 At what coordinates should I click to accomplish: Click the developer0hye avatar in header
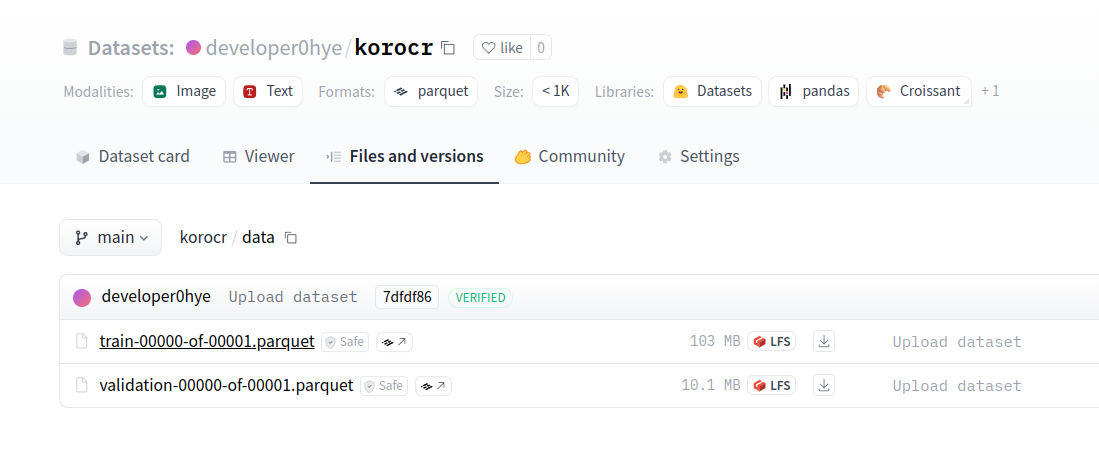[193, 48]
